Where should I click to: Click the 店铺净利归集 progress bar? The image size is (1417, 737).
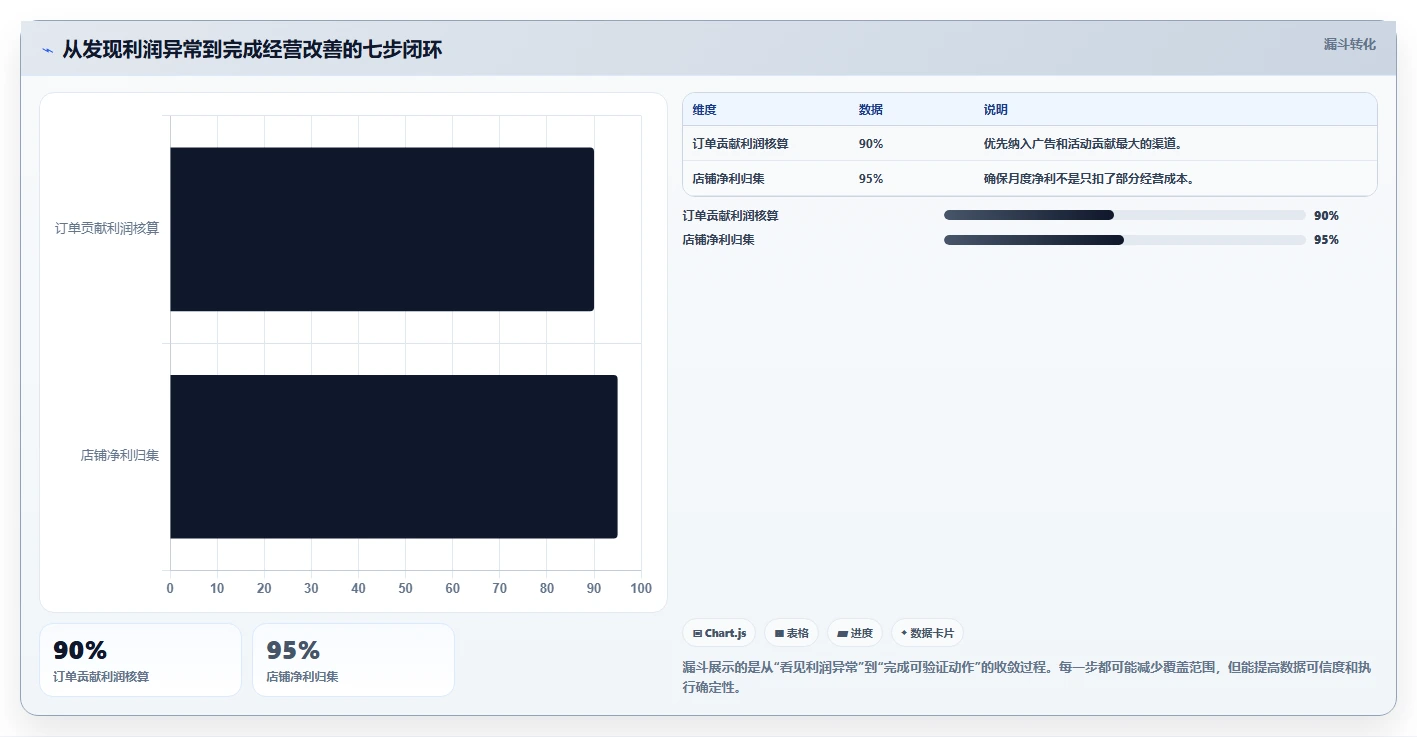point(1125,240)
